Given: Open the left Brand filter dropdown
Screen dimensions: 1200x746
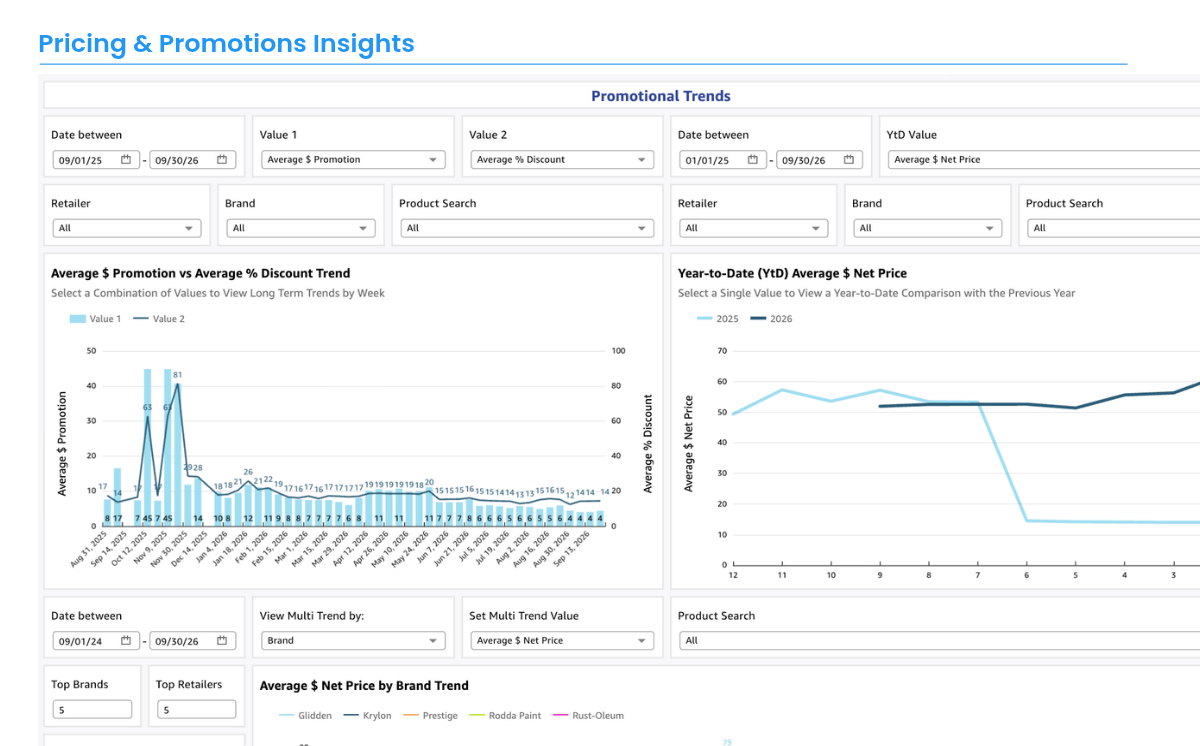Looking at the screenshot, I should (x=300, y=228).
